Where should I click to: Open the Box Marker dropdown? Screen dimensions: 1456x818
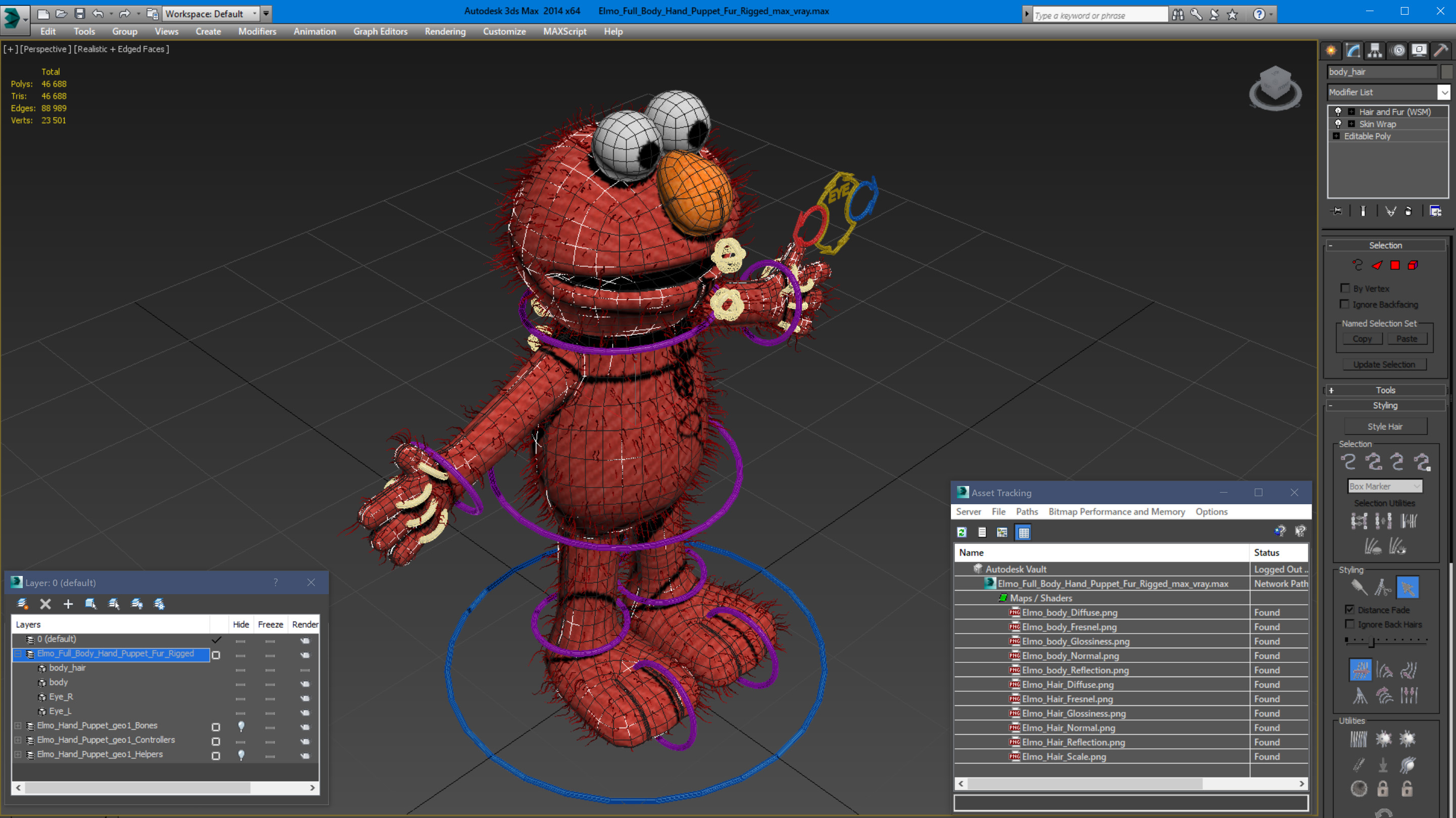[x=1384, y=487]
